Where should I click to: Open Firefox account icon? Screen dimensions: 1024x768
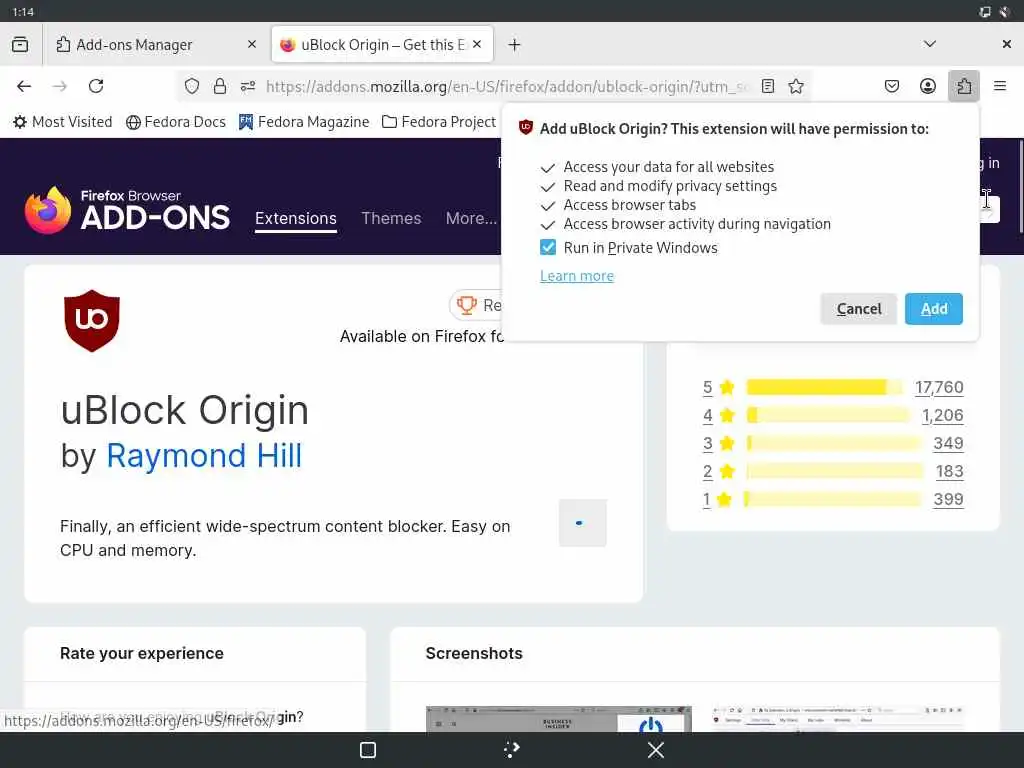[927, 86]
